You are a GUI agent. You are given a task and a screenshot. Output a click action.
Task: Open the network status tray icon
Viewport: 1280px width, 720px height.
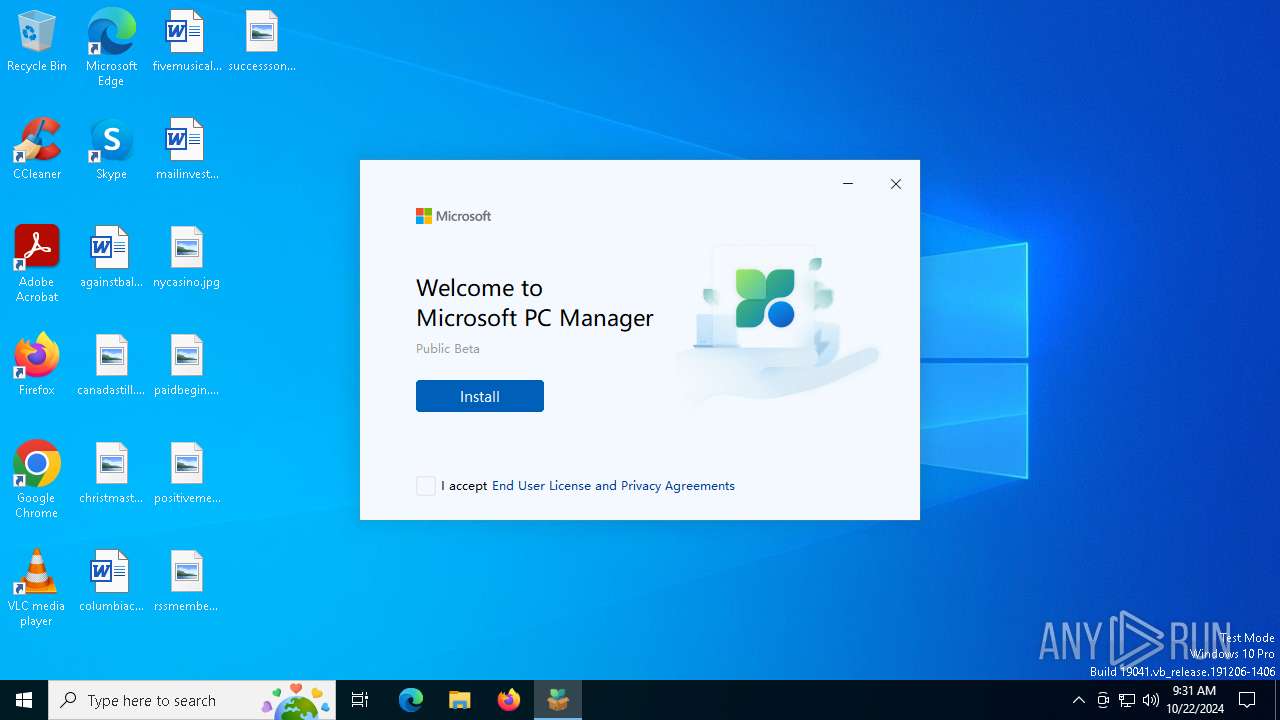point(1127,700)
